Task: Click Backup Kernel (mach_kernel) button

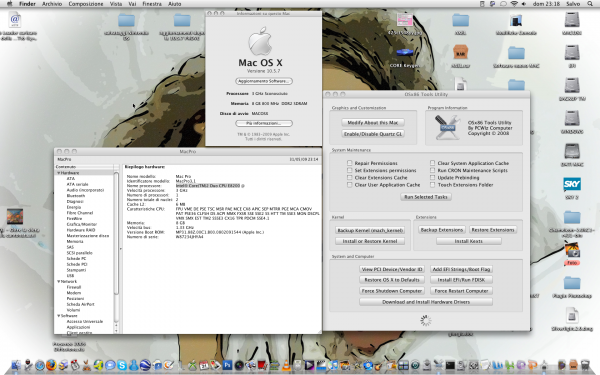Action: (x=370, y=230)
